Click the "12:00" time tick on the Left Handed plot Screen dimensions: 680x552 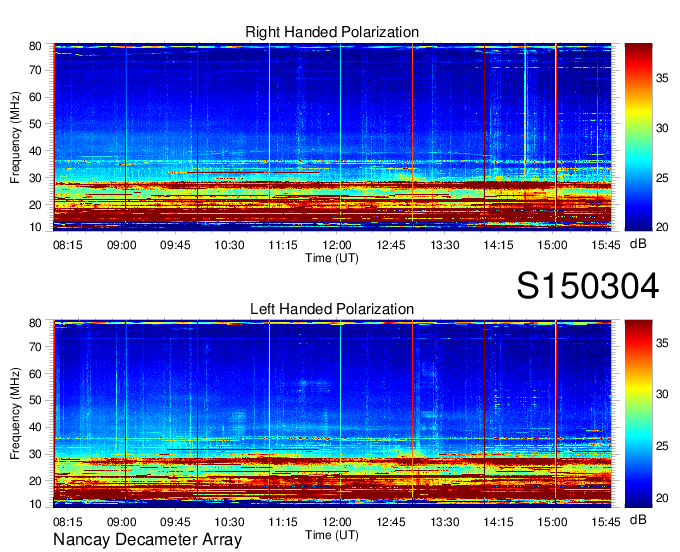point(337,522)
